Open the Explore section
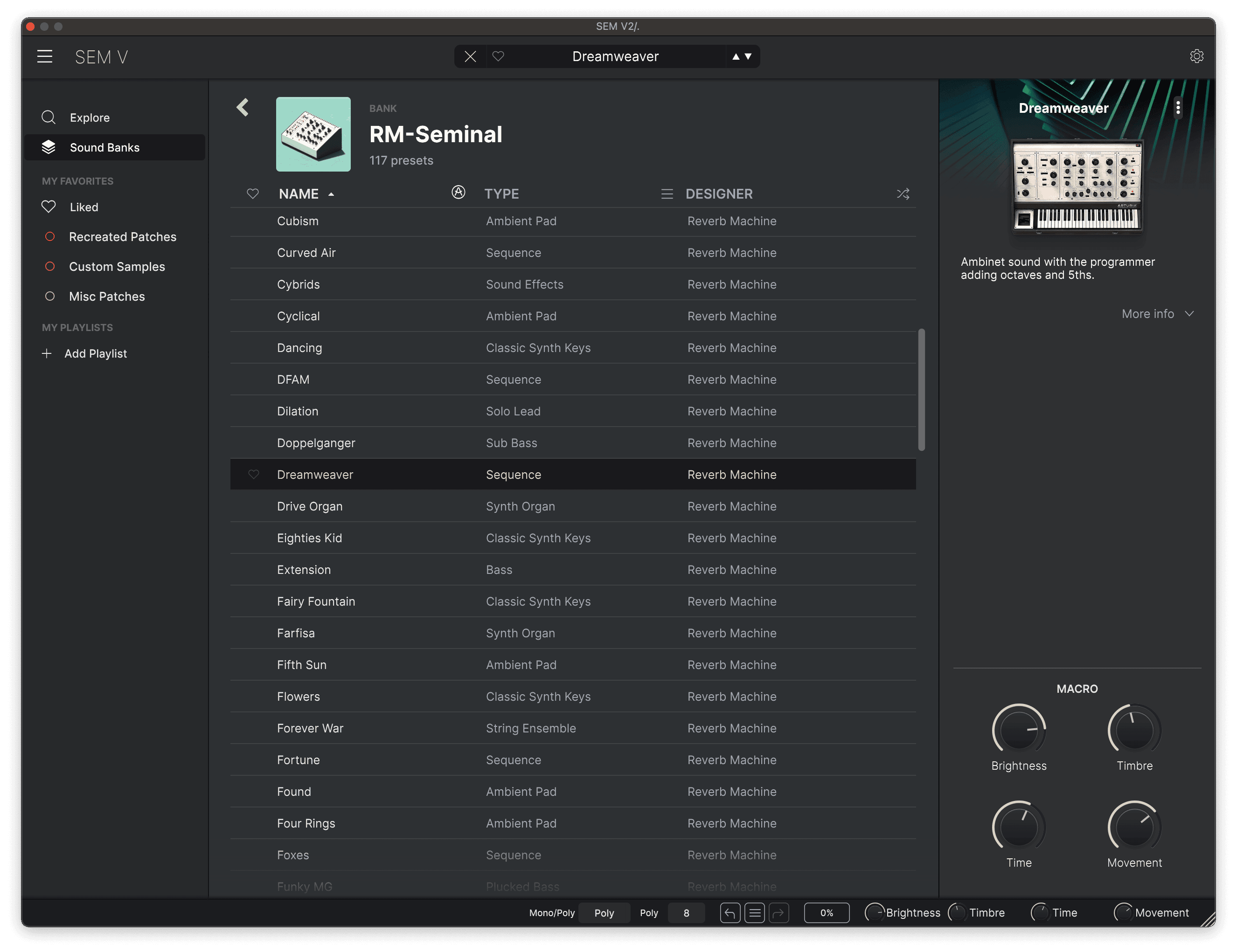 pos(90,118)
